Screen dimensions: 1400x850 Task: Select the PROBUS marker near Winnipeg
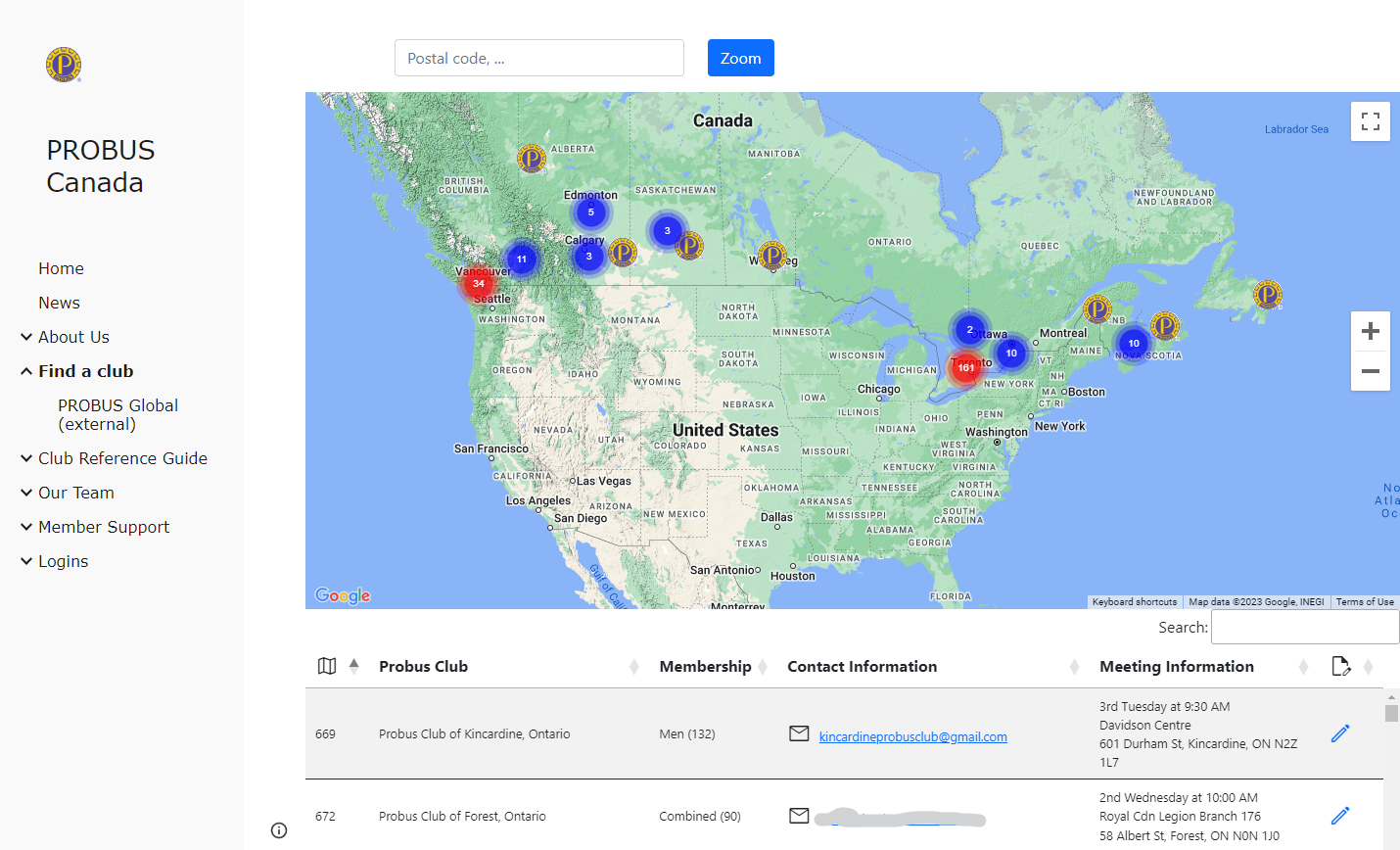tap(772, 256)
